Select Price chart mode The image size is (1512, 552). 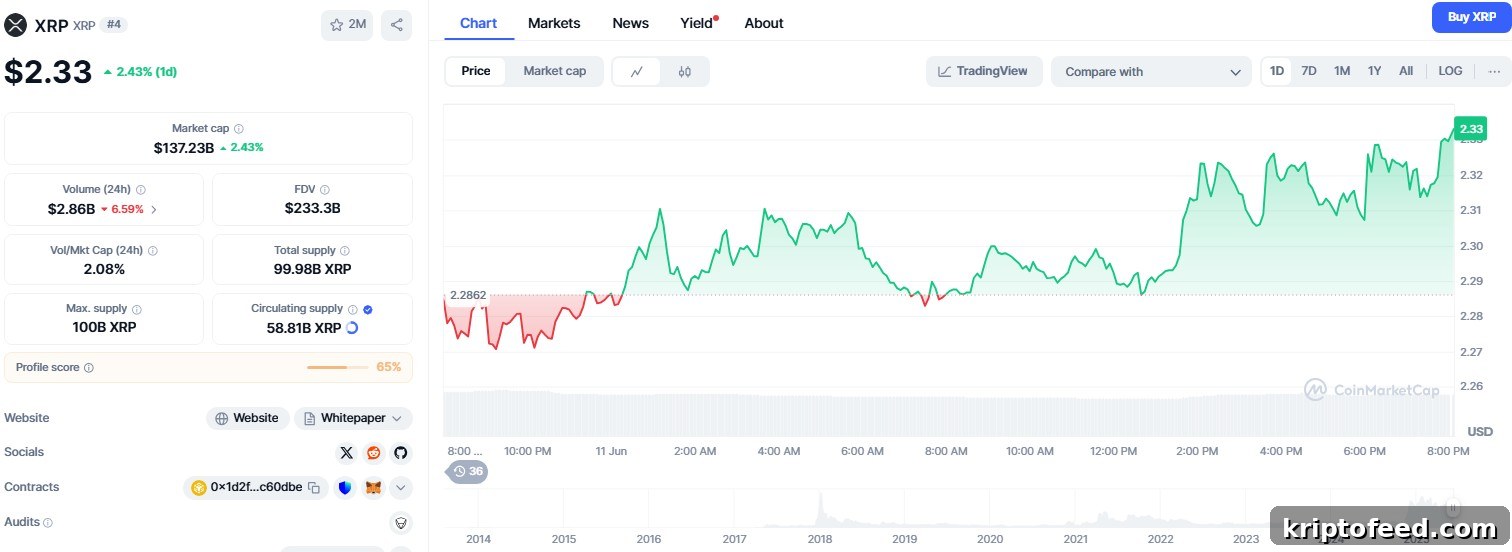click(x=476, y=71)
